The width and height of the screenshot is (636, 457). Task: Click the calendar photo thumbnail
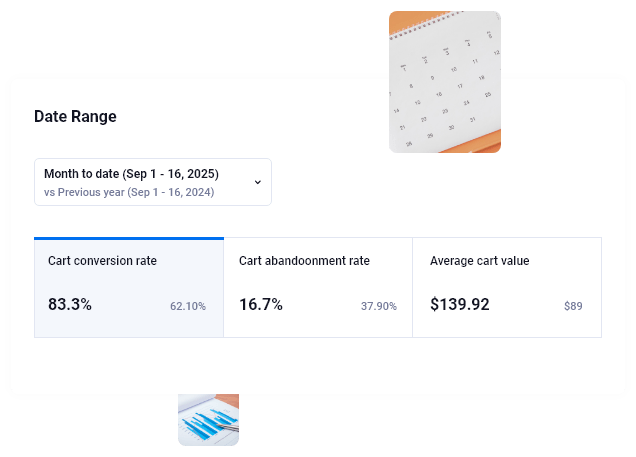445,82
